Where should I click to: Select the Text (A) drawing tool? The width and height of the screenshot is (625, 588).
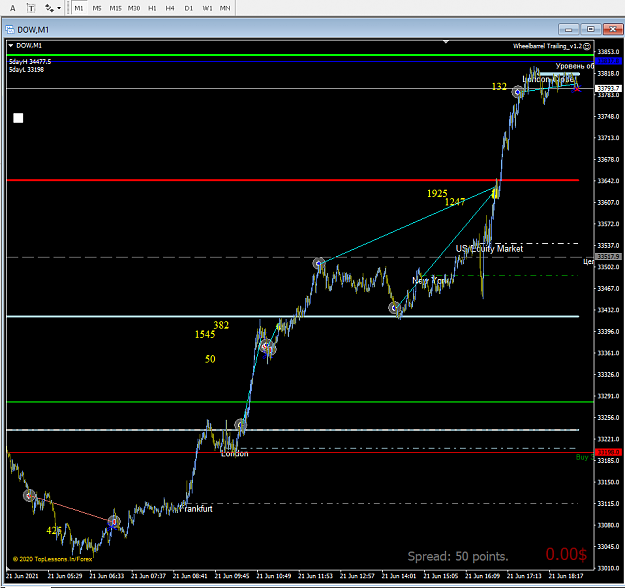point(13,8)
